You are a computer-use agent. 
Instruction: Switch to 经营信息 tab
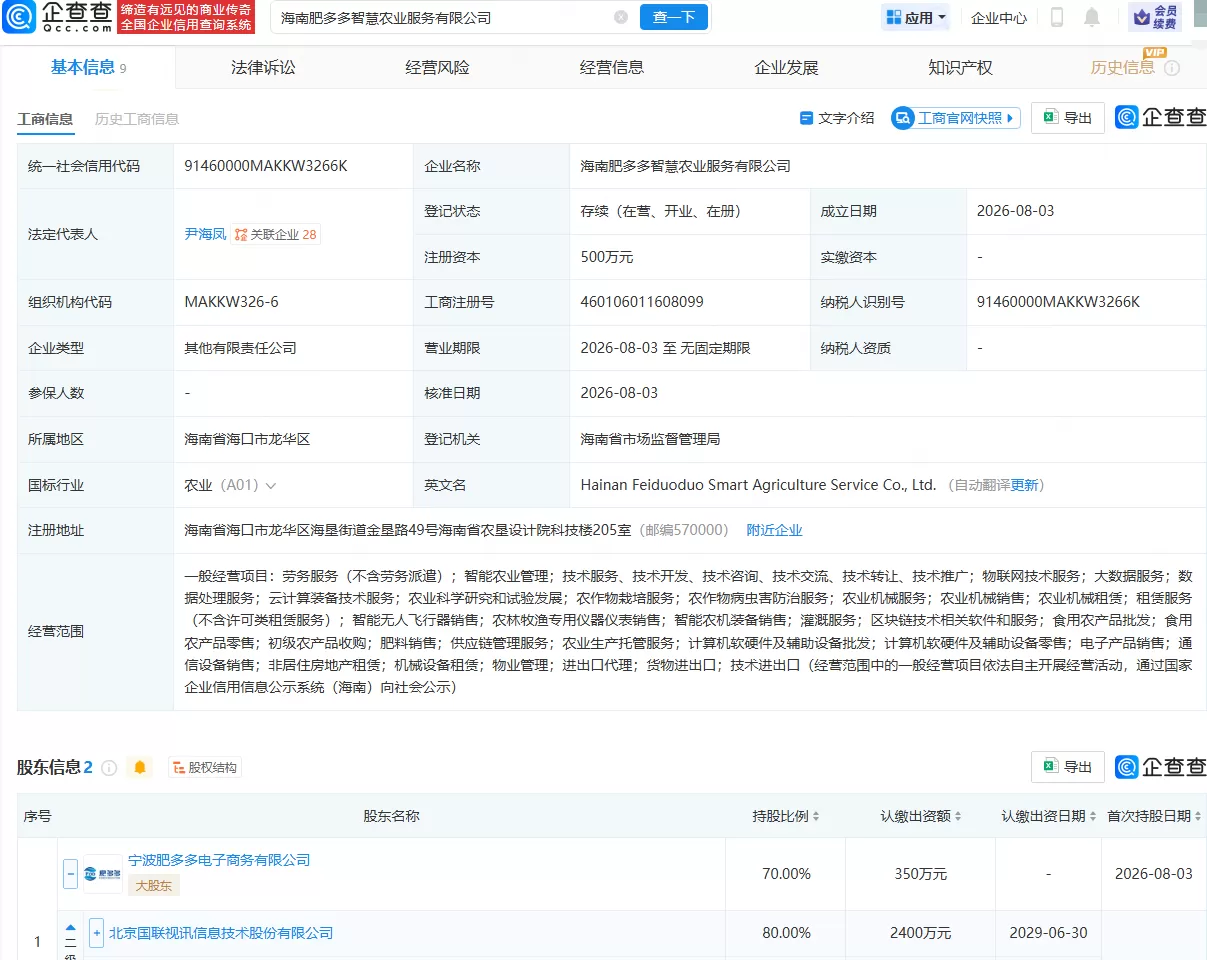point(612,68)
